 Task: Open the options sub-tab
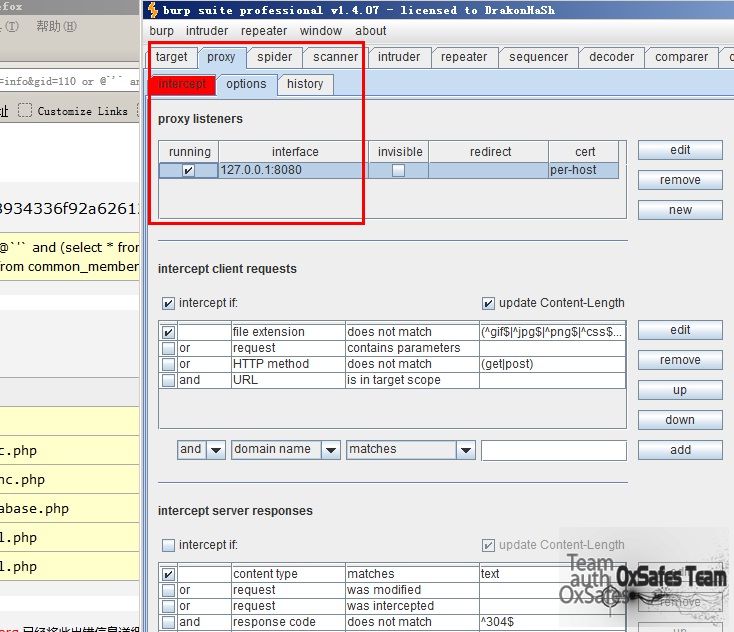[x=246, y=84]
